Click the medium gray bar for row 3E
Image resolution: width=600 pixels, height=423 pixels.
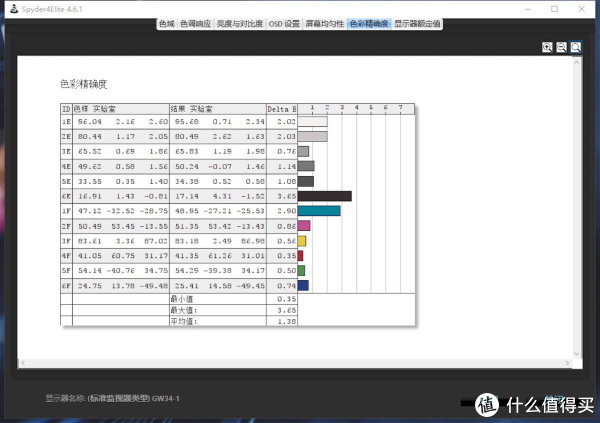point(303,152)
